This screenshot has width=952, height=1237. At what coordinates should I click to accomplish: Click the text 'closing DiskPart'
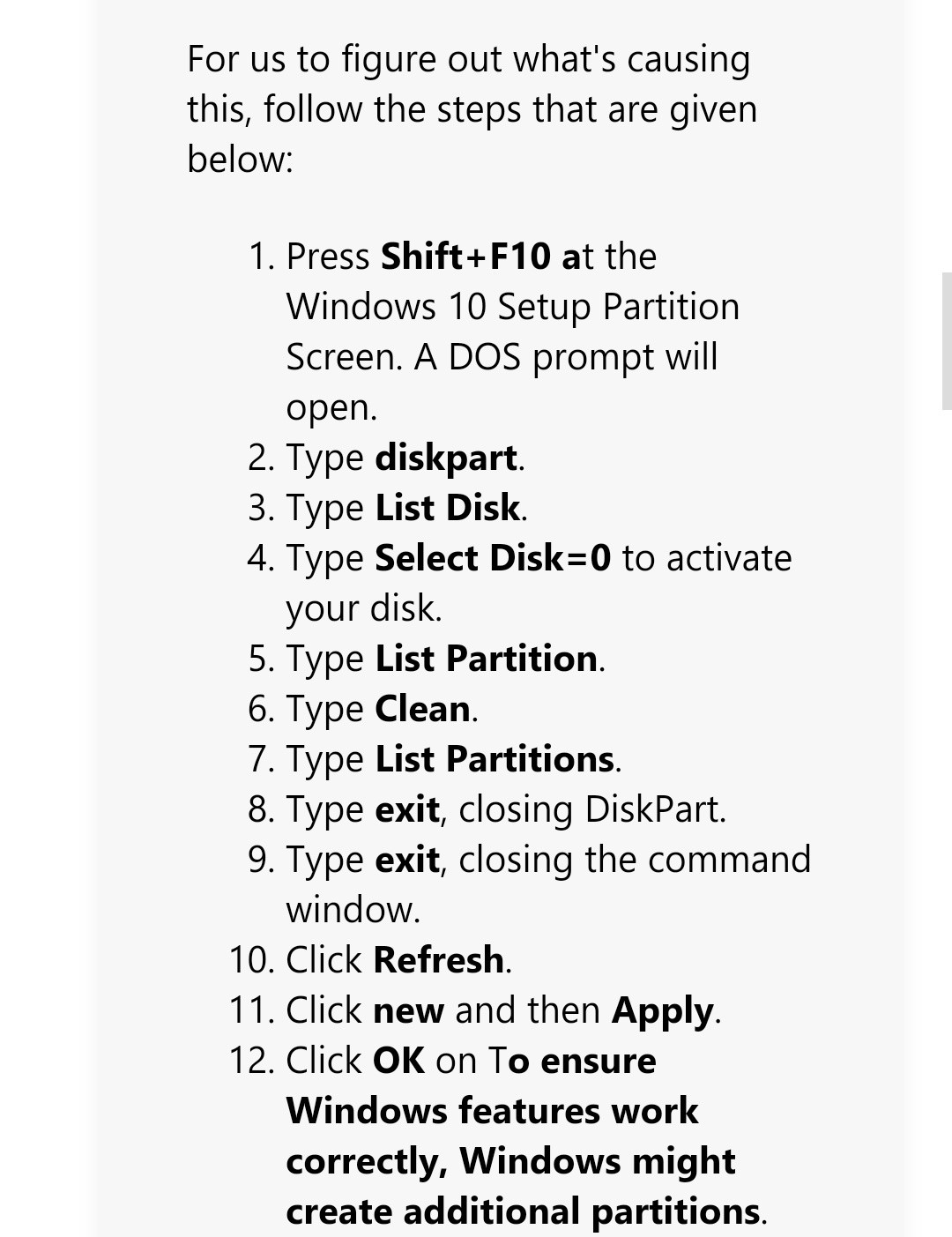point(591,809)
